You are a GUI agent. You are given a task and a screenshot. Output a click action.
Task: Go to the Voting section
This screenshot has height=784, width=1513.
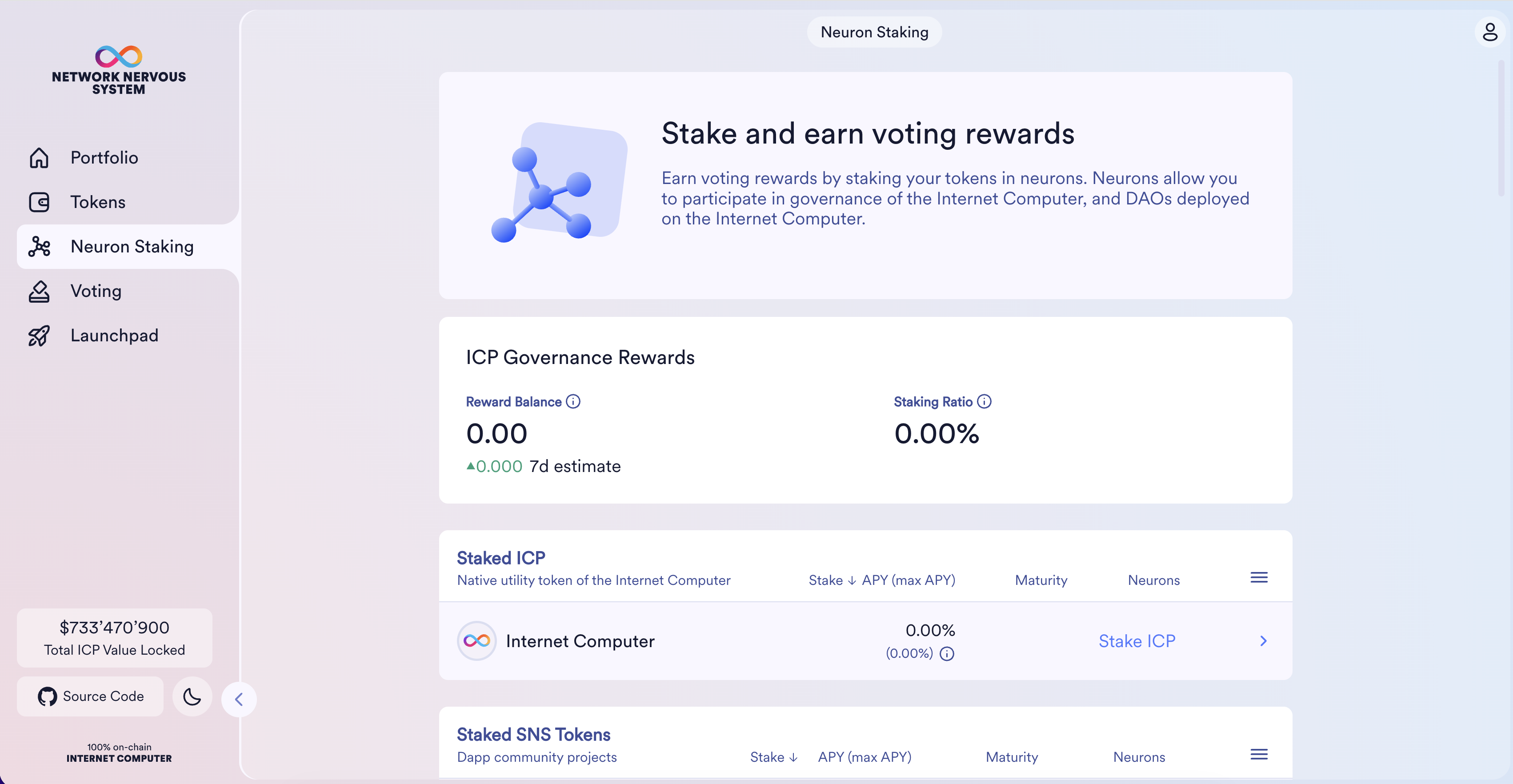tap(96, 291)
